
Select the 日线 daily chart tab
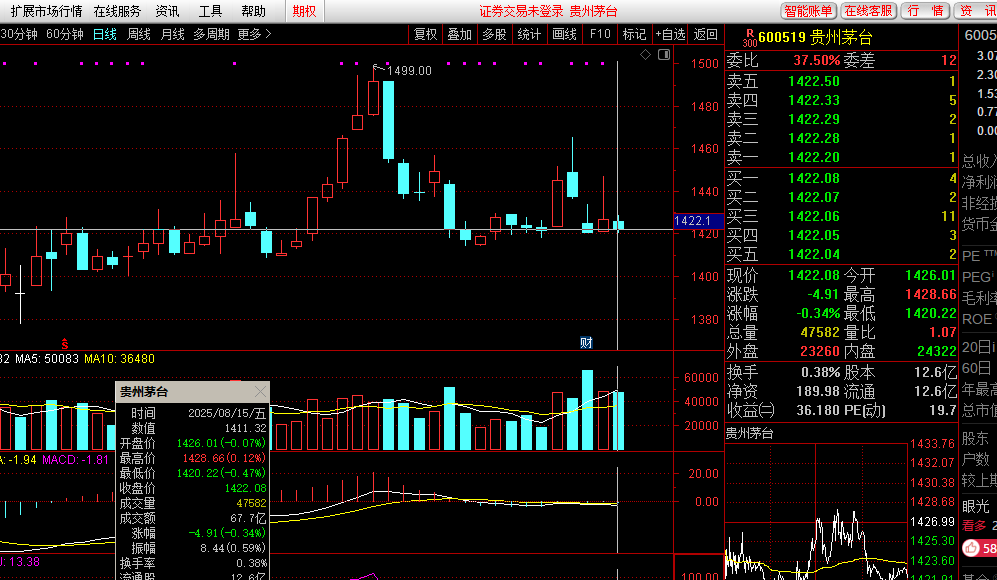(x=105, y=34)
